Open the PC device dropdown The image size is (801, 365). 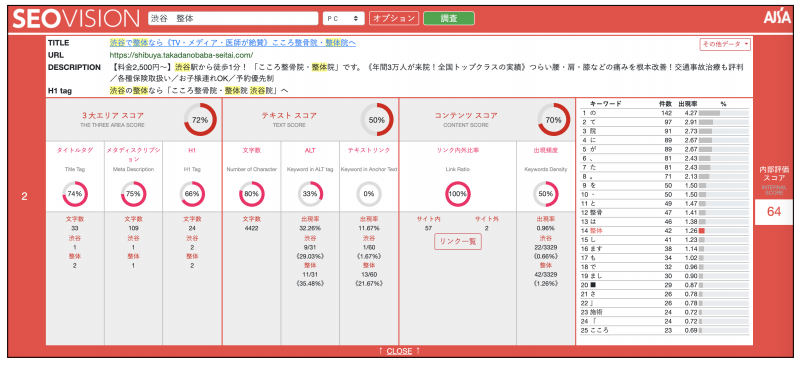(343, 18)
